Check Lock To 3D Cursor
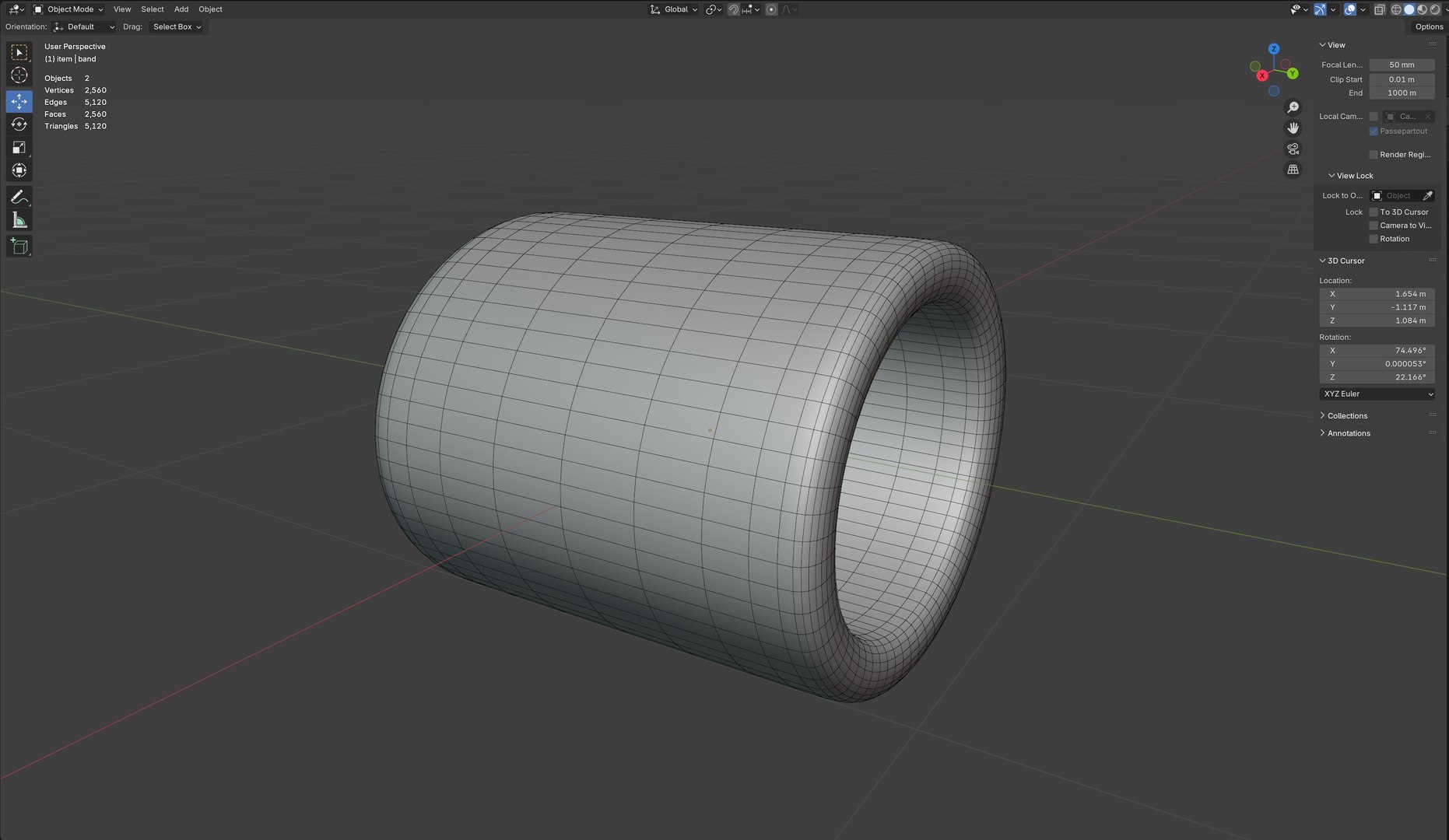 (x=1374, y=212)
